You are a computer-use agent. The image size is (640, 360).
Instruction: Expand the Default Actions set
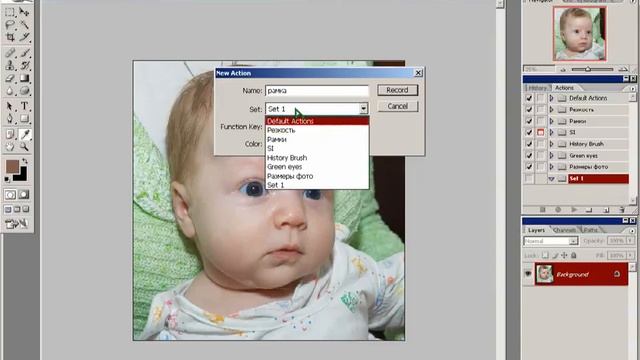(551, 98)
